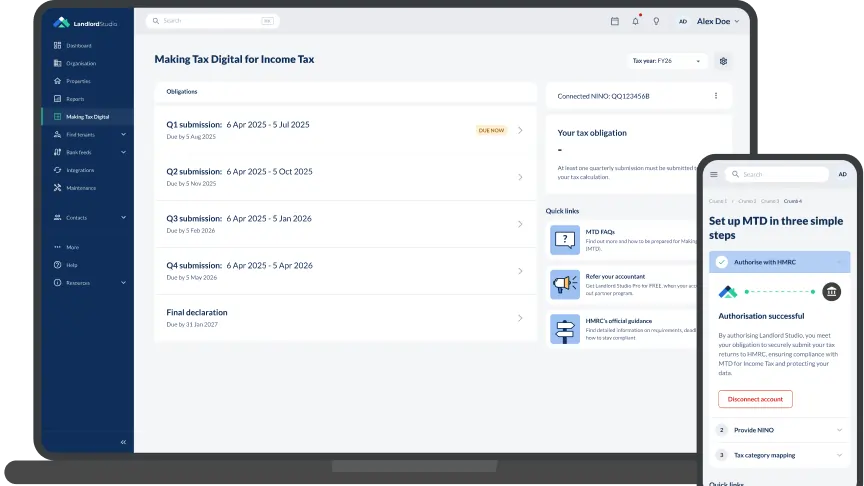Image resolution: width=864 pixels, height=486 pixels.
Task: Expand the Resources submenu chevron
Action: (x=123, y=283)
